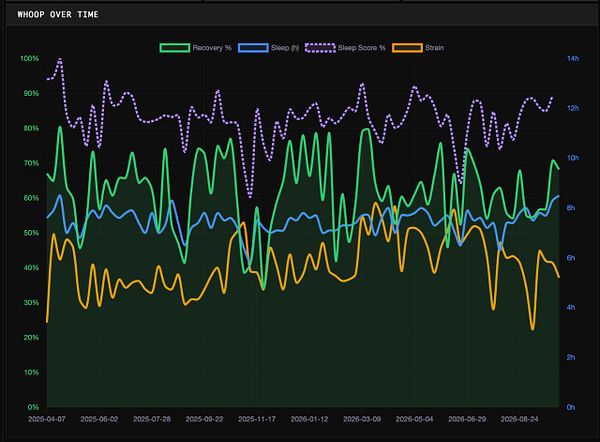The width and height of the screenshot is (600, 442).
Task: Click the 0% left axis label
Action: coord(33,407)
